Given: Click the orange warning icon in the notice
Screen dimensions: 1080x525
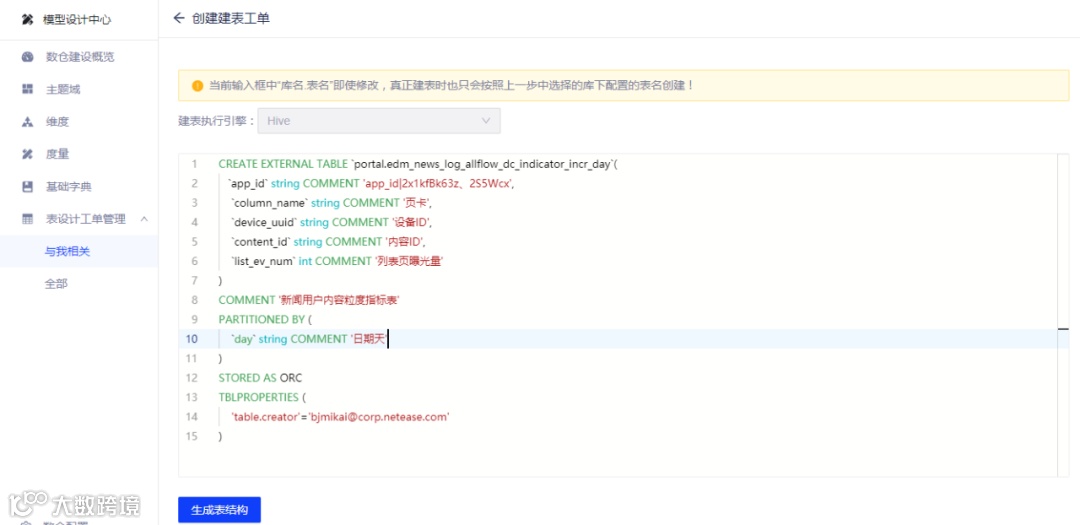Looking at the screenshot, I should (198, 86).
